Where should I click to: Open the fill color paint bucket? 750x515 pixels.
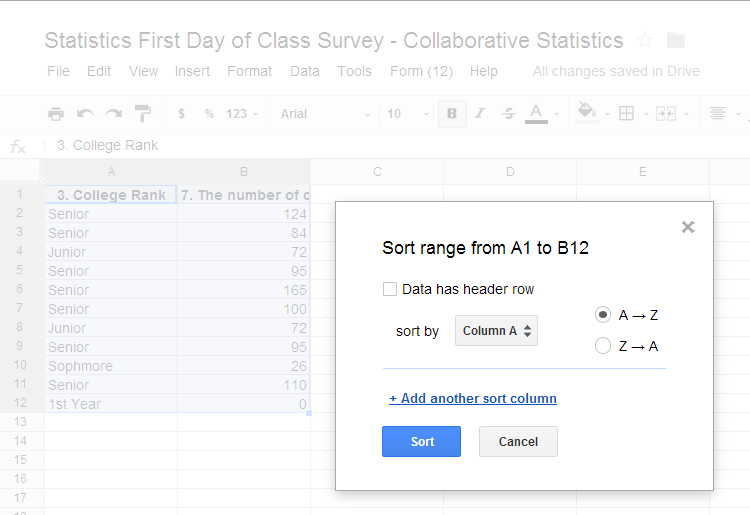click(587, 113)
